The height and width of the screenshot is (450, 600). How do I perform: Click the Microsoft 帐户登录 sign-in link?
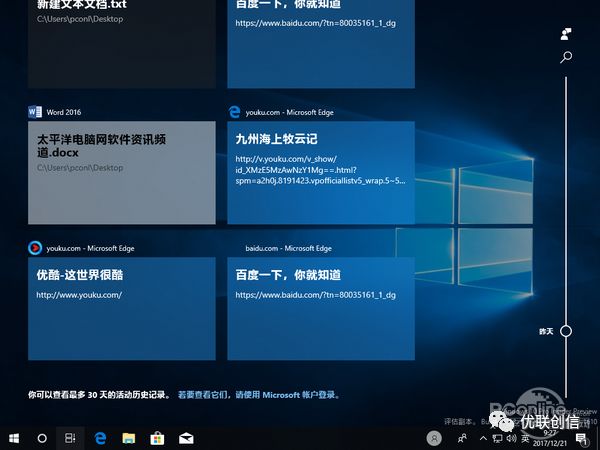[259, 395]
